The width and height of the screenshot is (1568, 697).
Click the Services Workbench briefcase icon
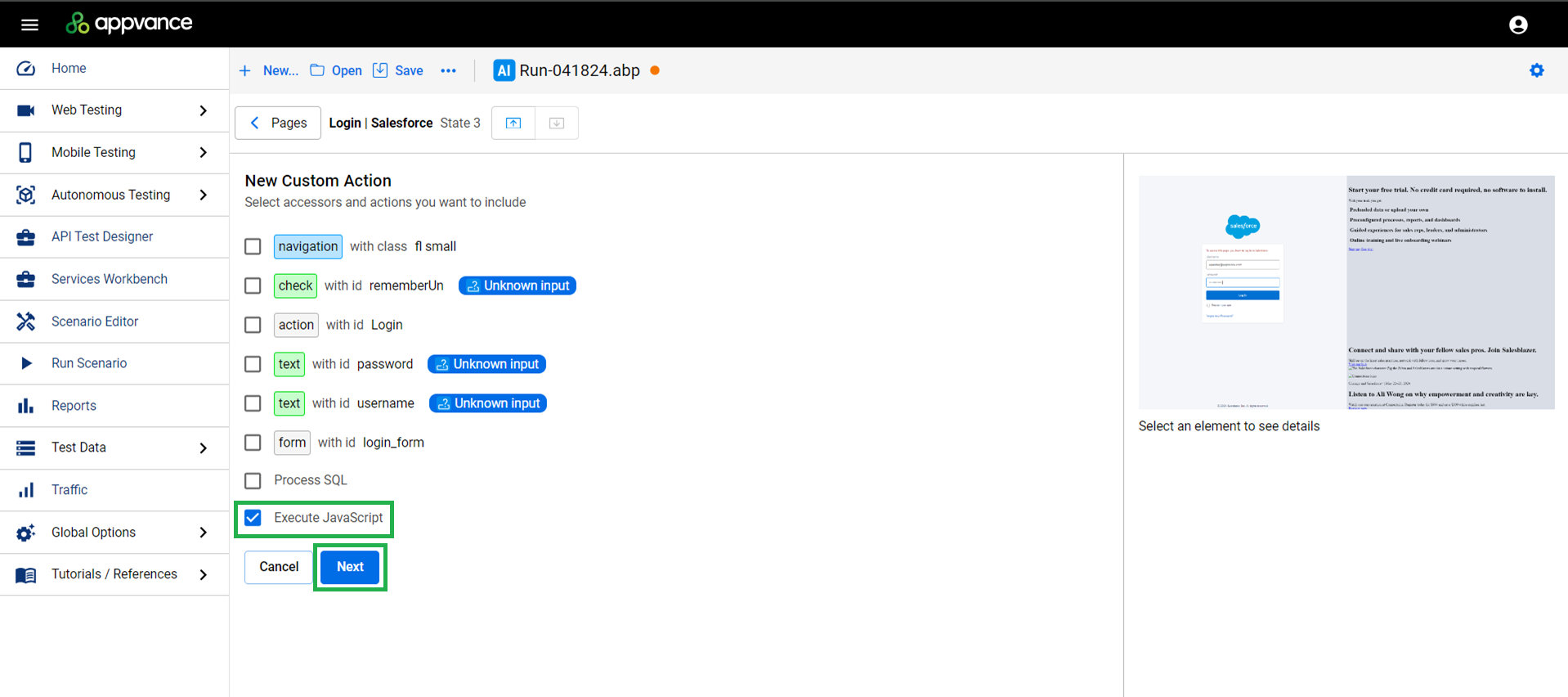click(x=26, y=279)
